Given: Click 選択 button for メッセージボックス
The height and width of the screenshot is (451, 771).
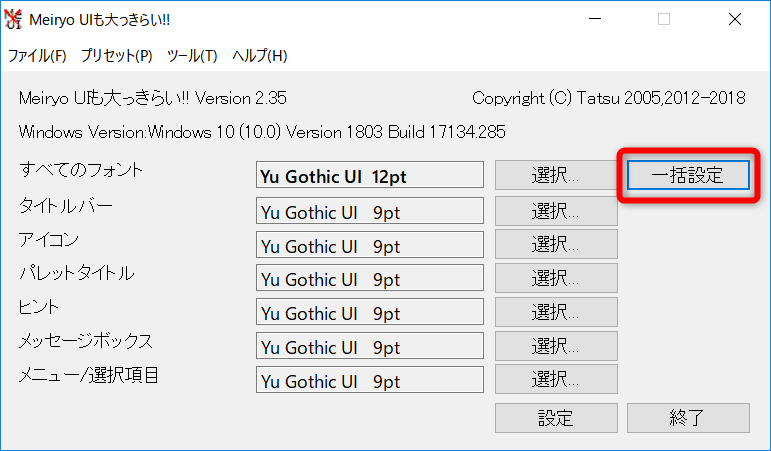Looking at the screenshot, I should [x=556, y=346].
